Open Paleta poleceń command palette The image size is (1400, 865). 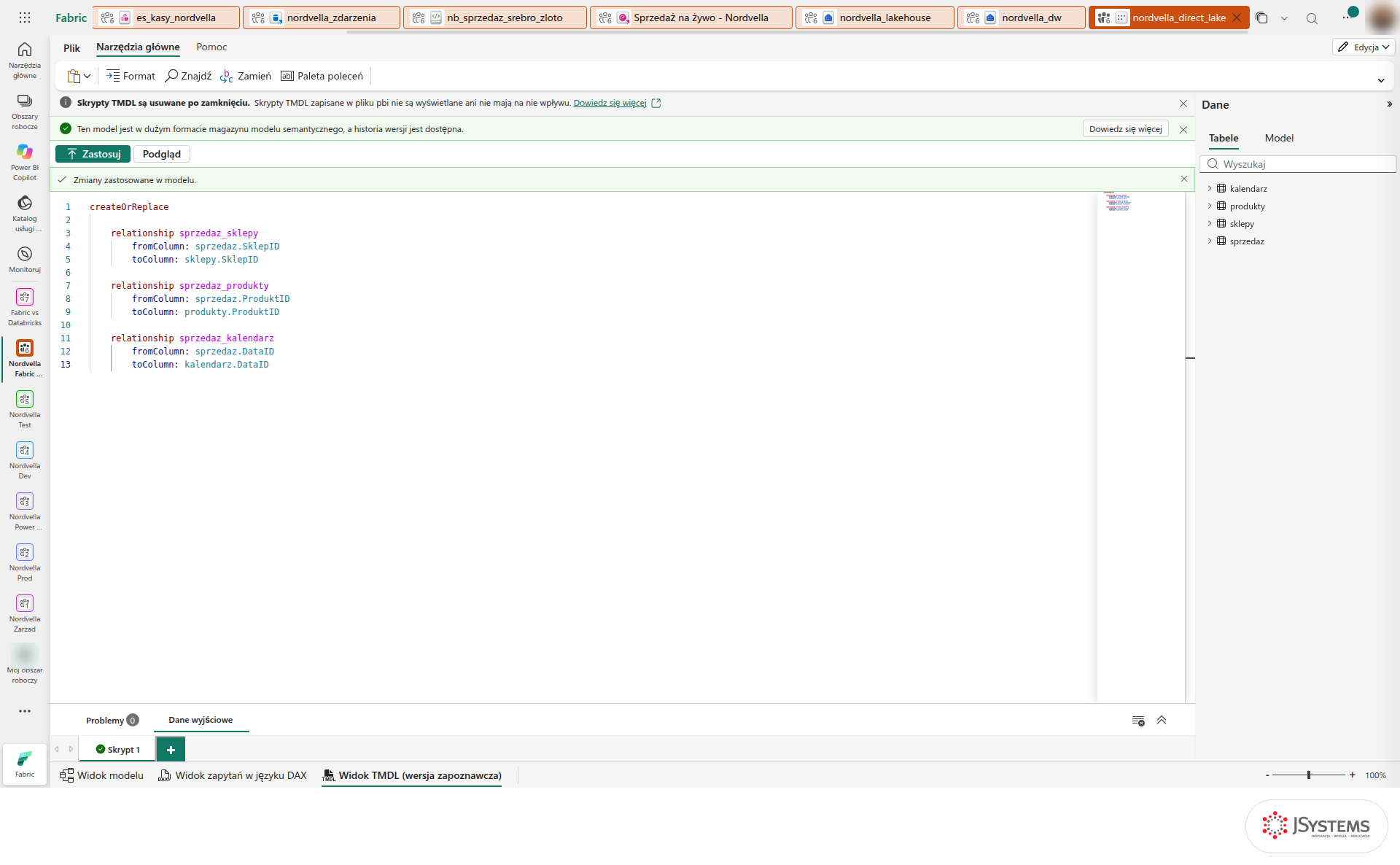(x=322, y=76)
